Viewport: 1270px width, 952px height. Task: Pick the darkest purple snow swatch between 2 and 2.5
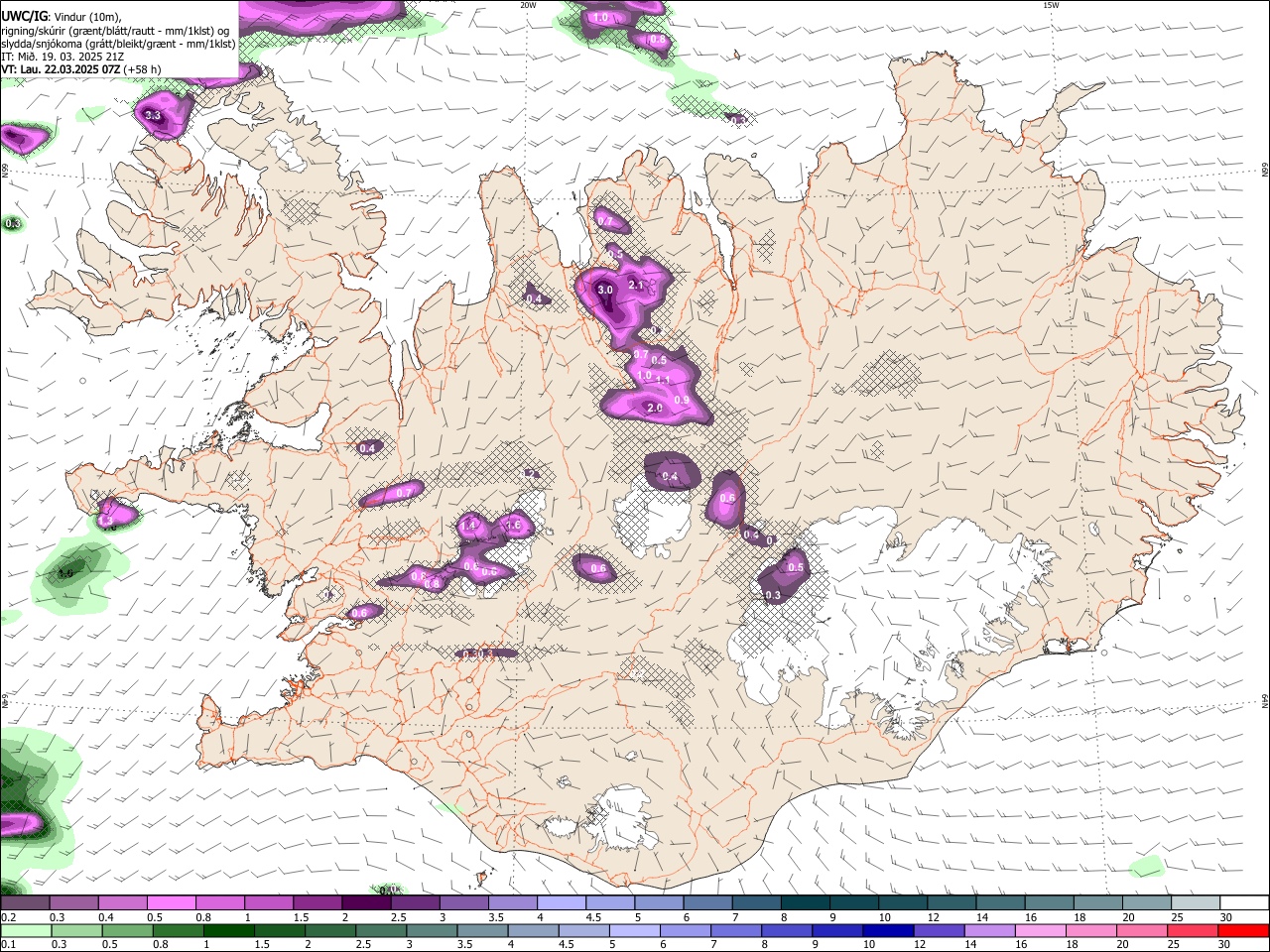tap(366, 903)
